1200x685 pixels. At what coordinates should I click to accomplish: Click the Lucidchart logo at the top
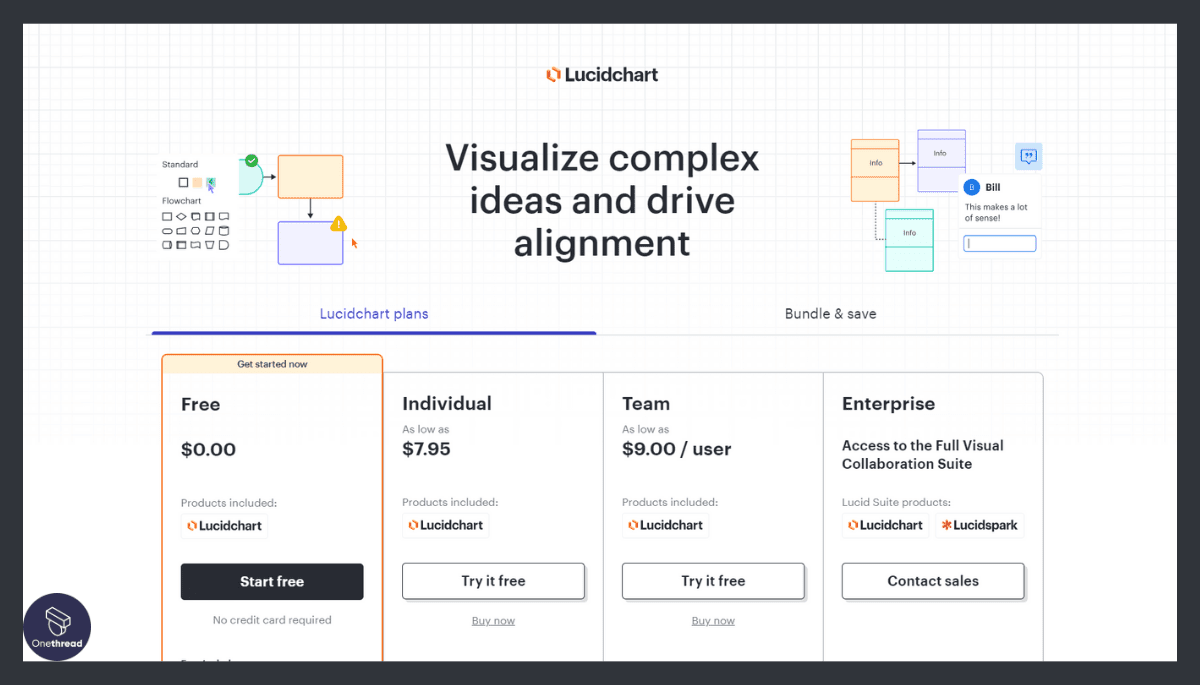pos(601,74)
